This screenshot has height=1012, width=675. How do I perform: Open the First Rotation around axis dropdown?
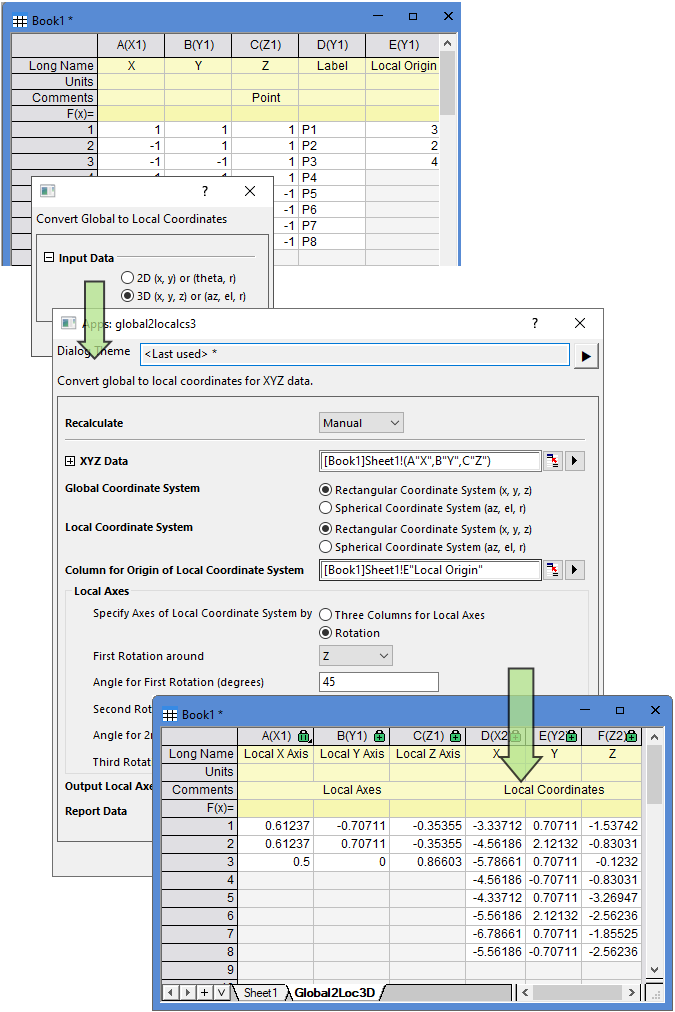pyautogui.click(x=356, y=656)
